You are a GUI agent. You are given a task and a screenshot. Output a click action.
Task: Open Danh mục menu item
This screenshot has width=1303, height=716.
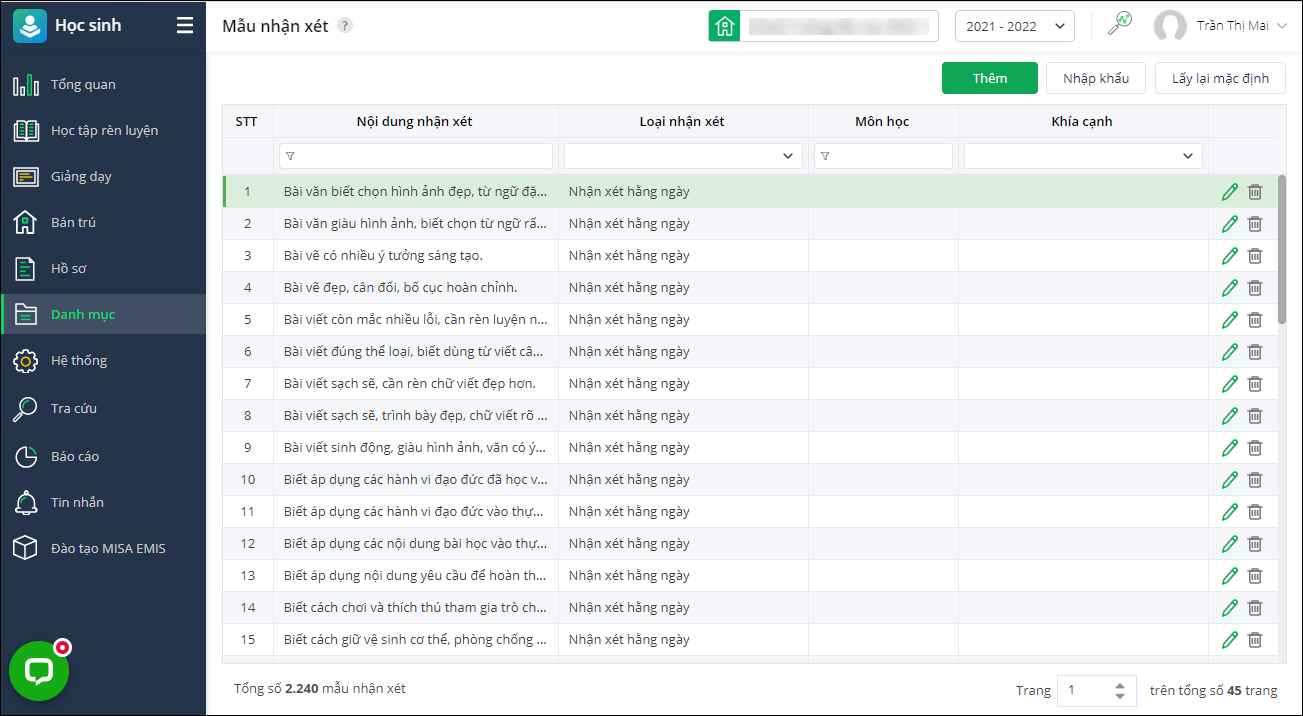coord(103,314)
